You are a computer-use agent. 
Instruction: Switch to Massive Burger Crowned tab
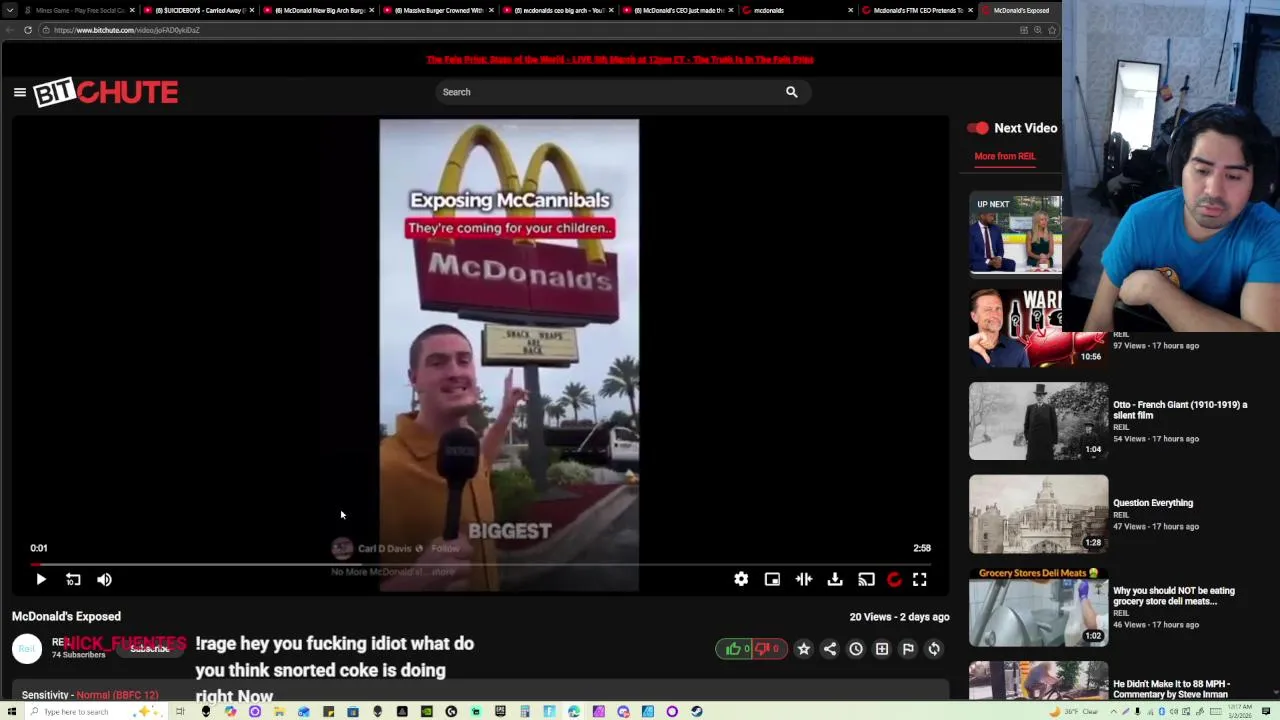439,10
